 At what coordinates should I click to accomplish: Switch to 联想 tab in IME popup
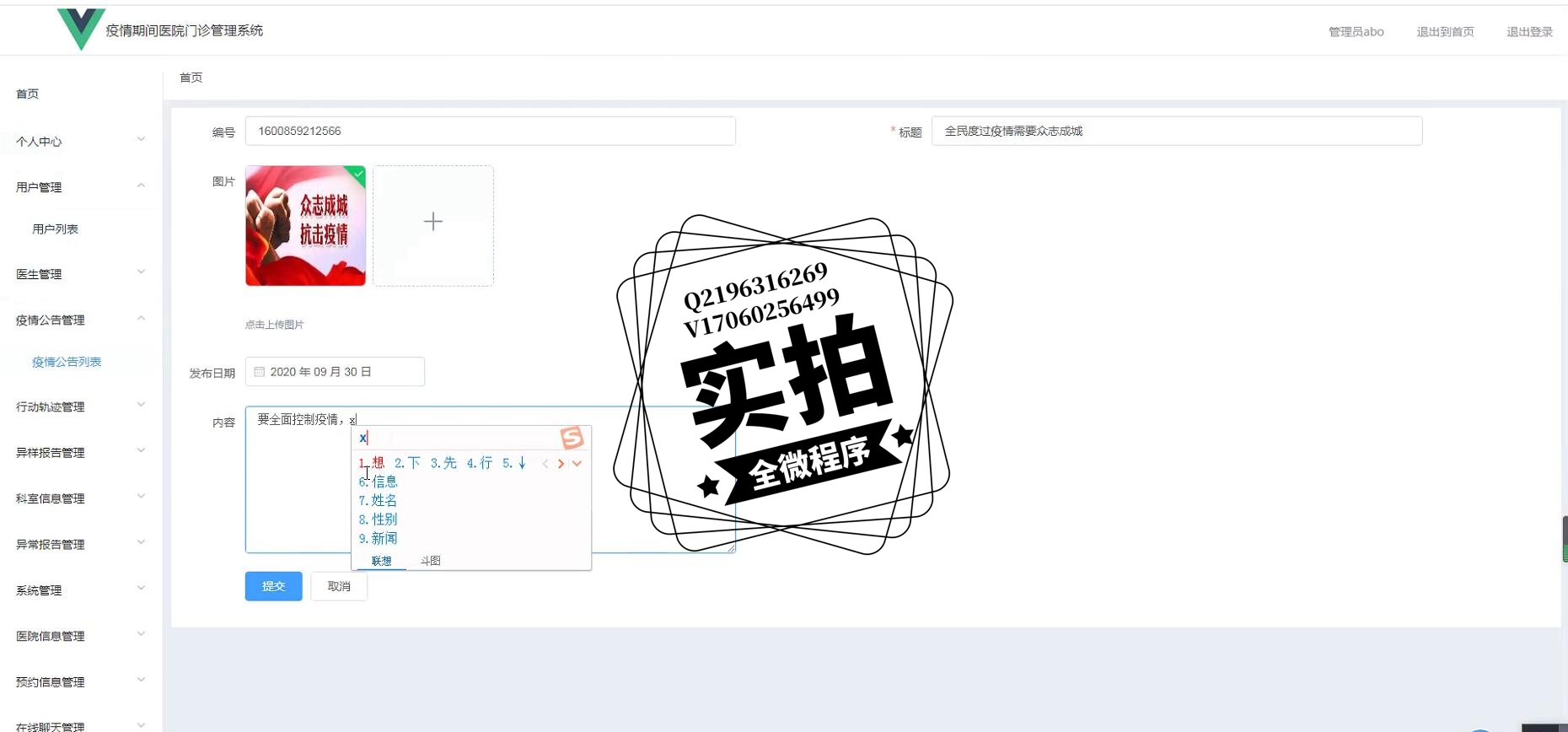[x=382, y=561]
